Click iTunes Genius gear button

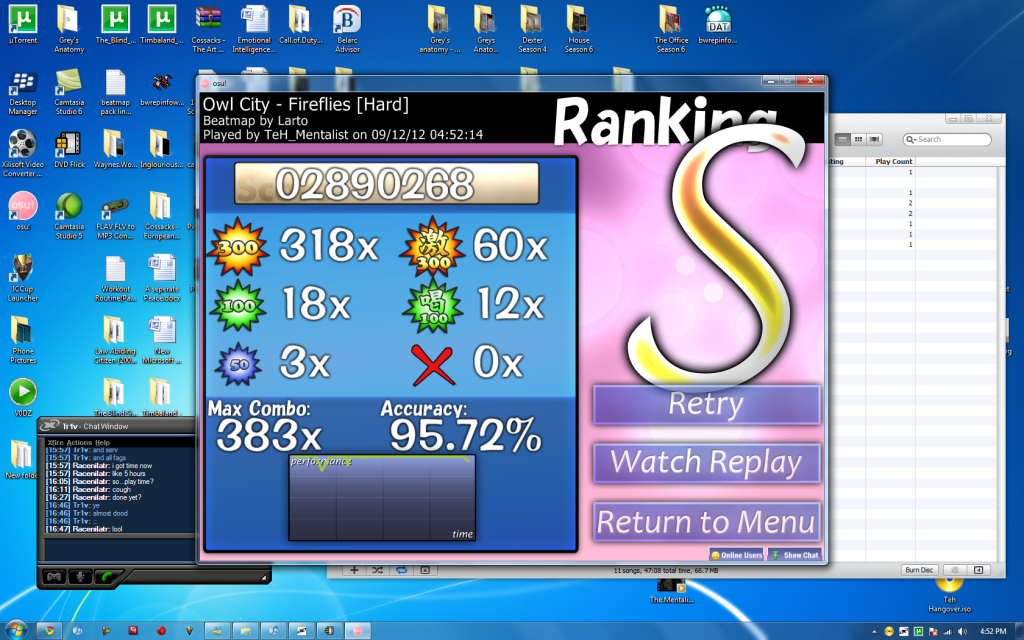point(955,570)
